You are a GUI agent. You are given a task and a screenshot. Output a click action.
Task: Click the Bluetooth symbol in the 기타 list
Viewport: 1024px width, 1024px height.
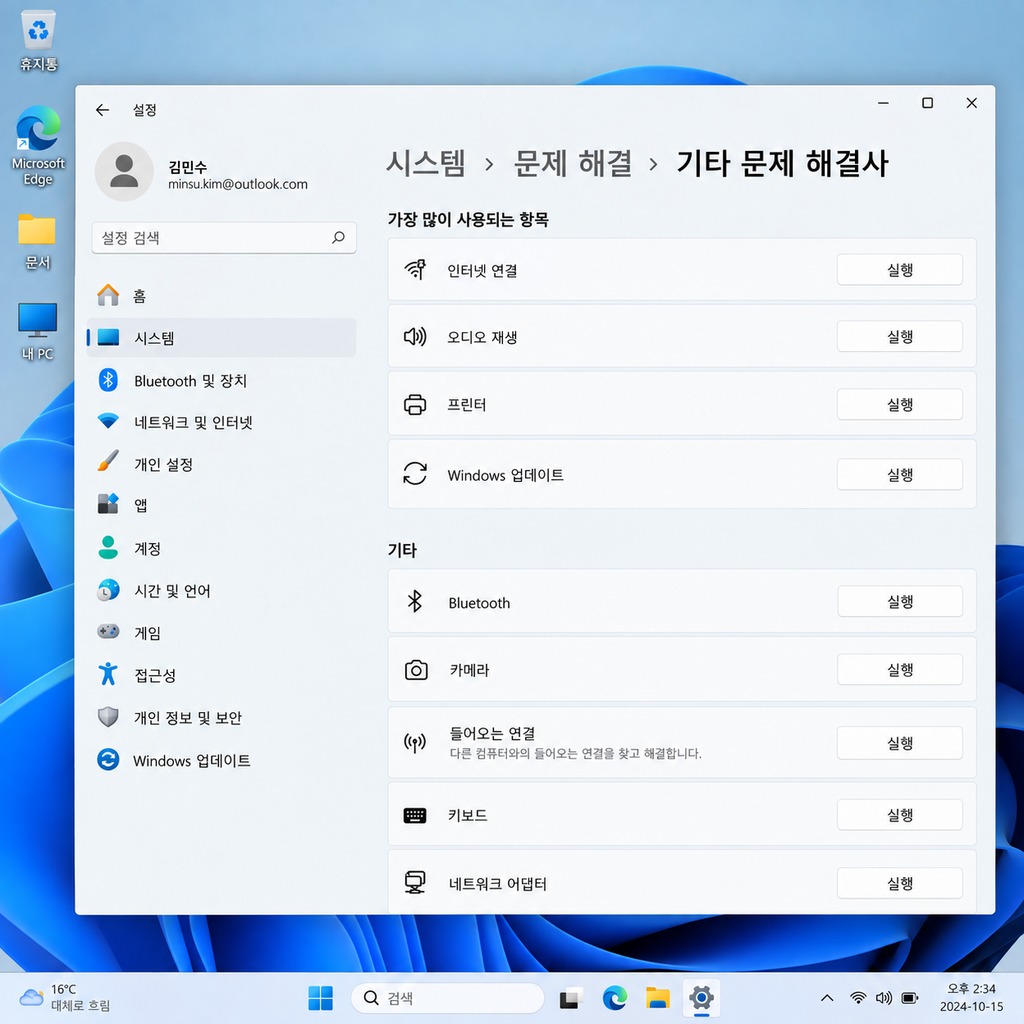point(415,601)
